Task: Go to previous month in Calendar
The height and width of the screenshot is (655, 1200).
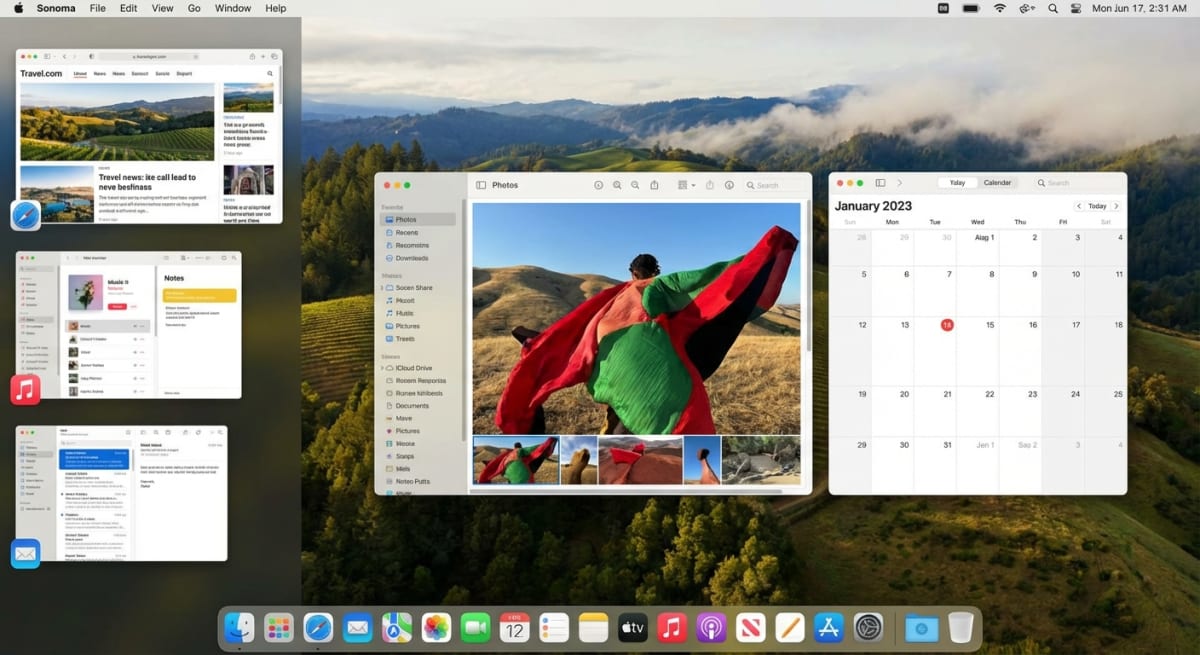Action: coord(1079,206)
